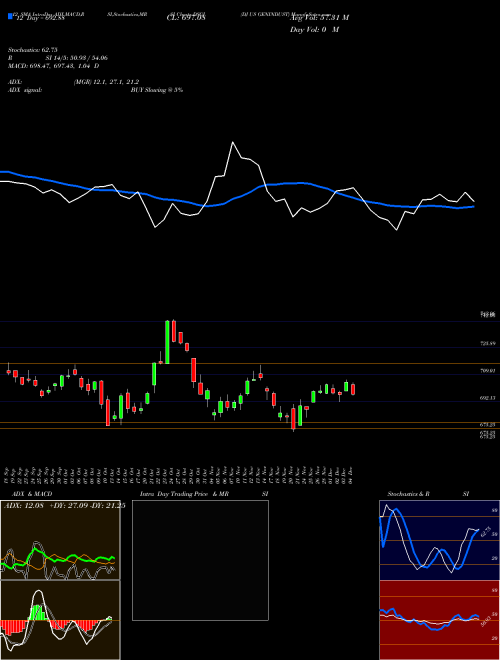Click the 'BUY Slowing @ 5%' signal text
This screenshot has height=660, width=500.
(x=157, y=90)
